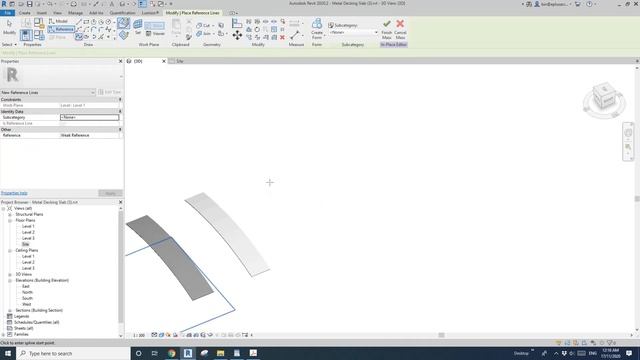Close the Project Browser panel
Screen dimensions: 640x360
[x=120, y=202]
